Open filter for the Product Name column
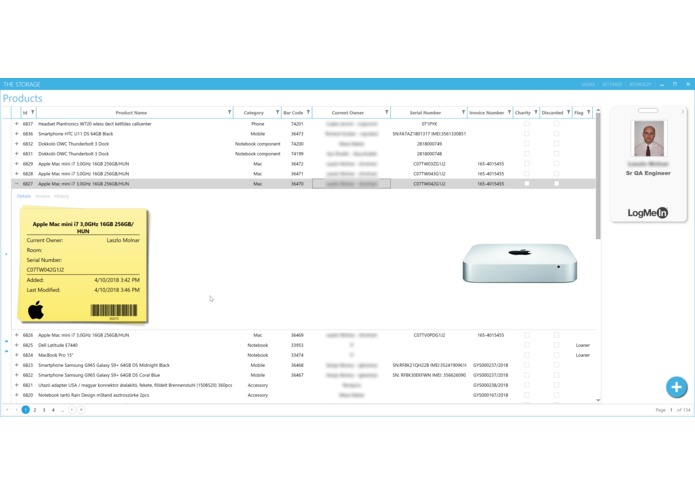 (230, 113)
